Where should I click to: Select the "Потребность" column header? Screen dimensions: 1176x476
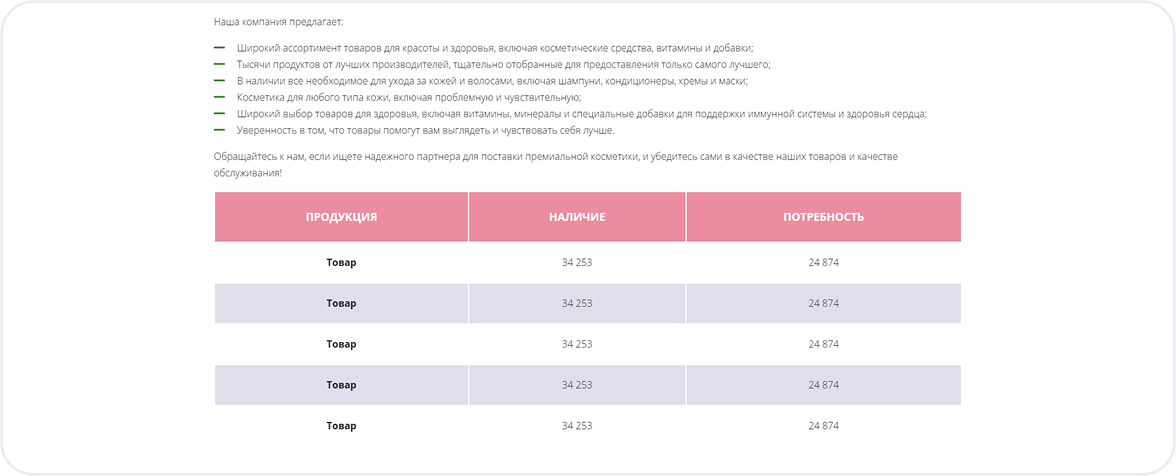pos(823,217)
